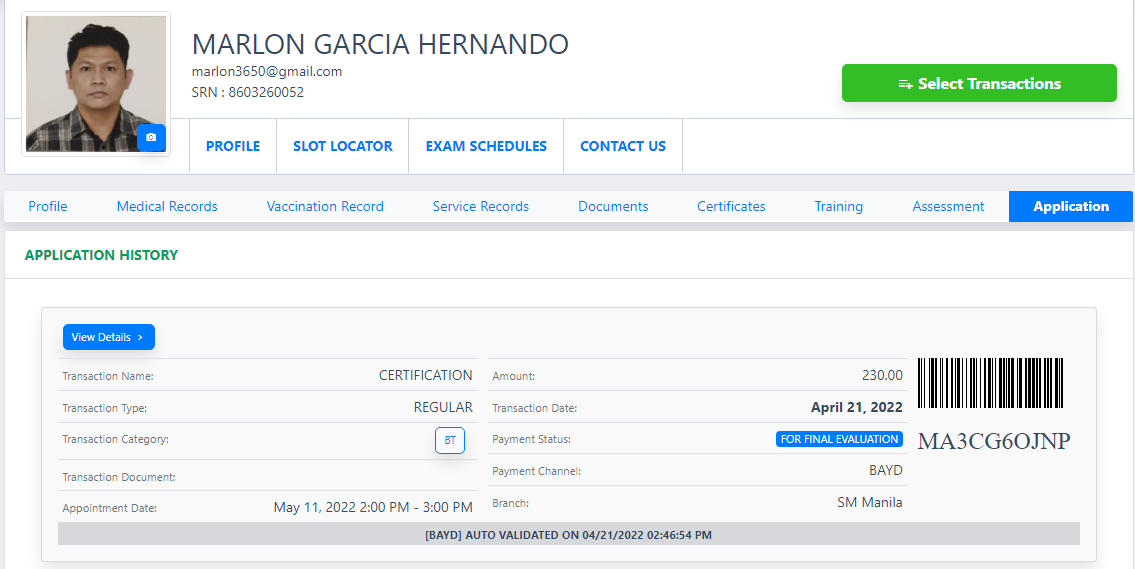Open the Assessment tab
This screenshot has height=569, width=1135.
[948, 206]
